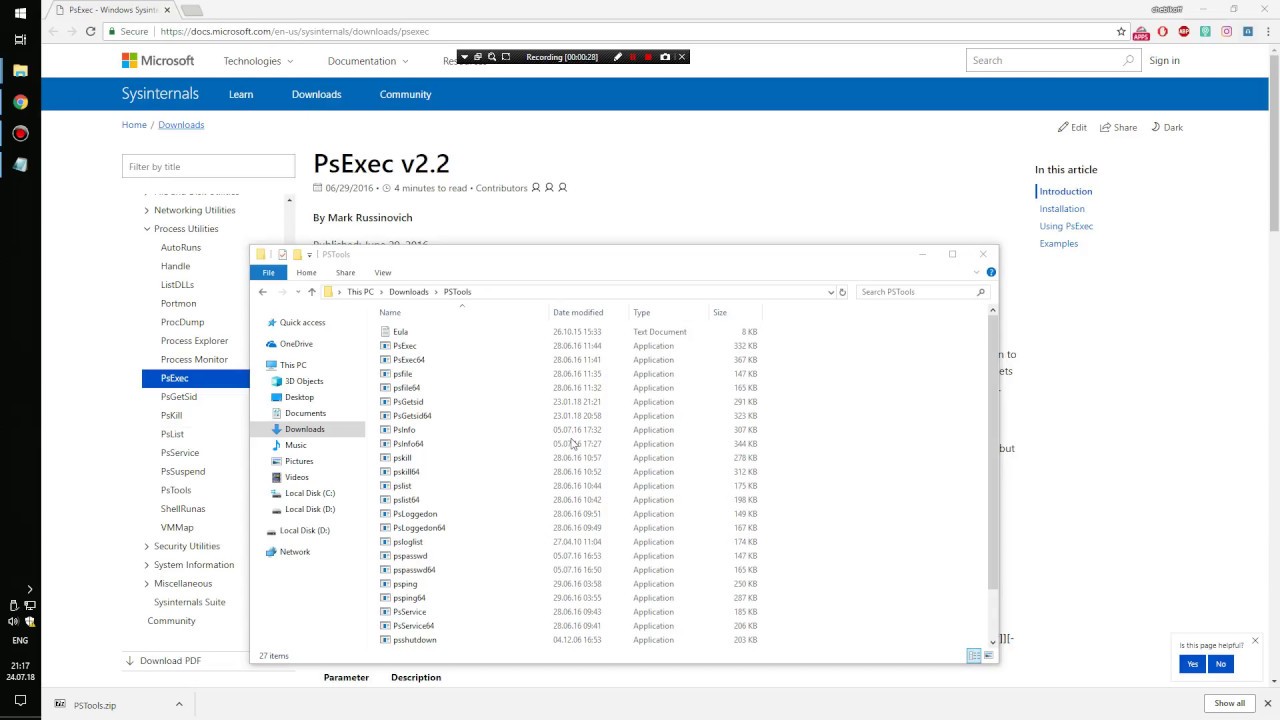
Task: Collapse Process Utilities tree node
Action: [147, 229]
